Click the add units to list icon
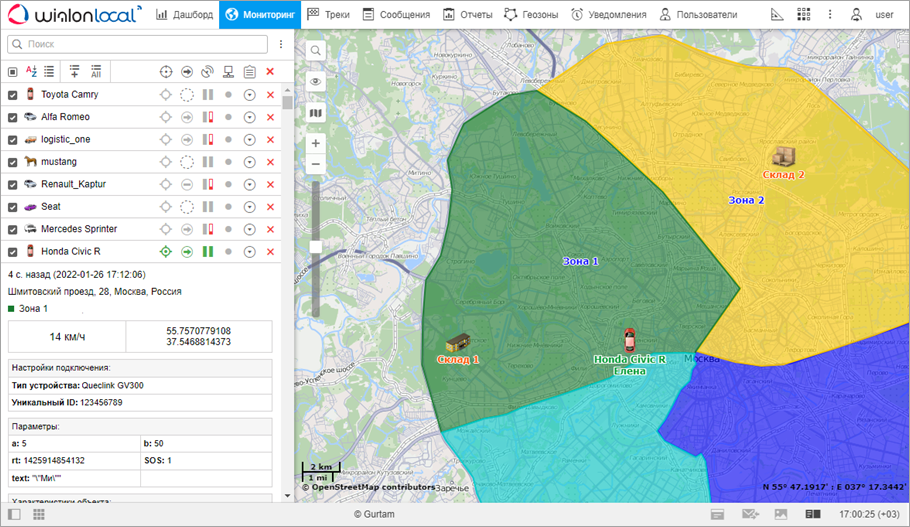This screenshot has height=527, width=910. tap(75, 72)
